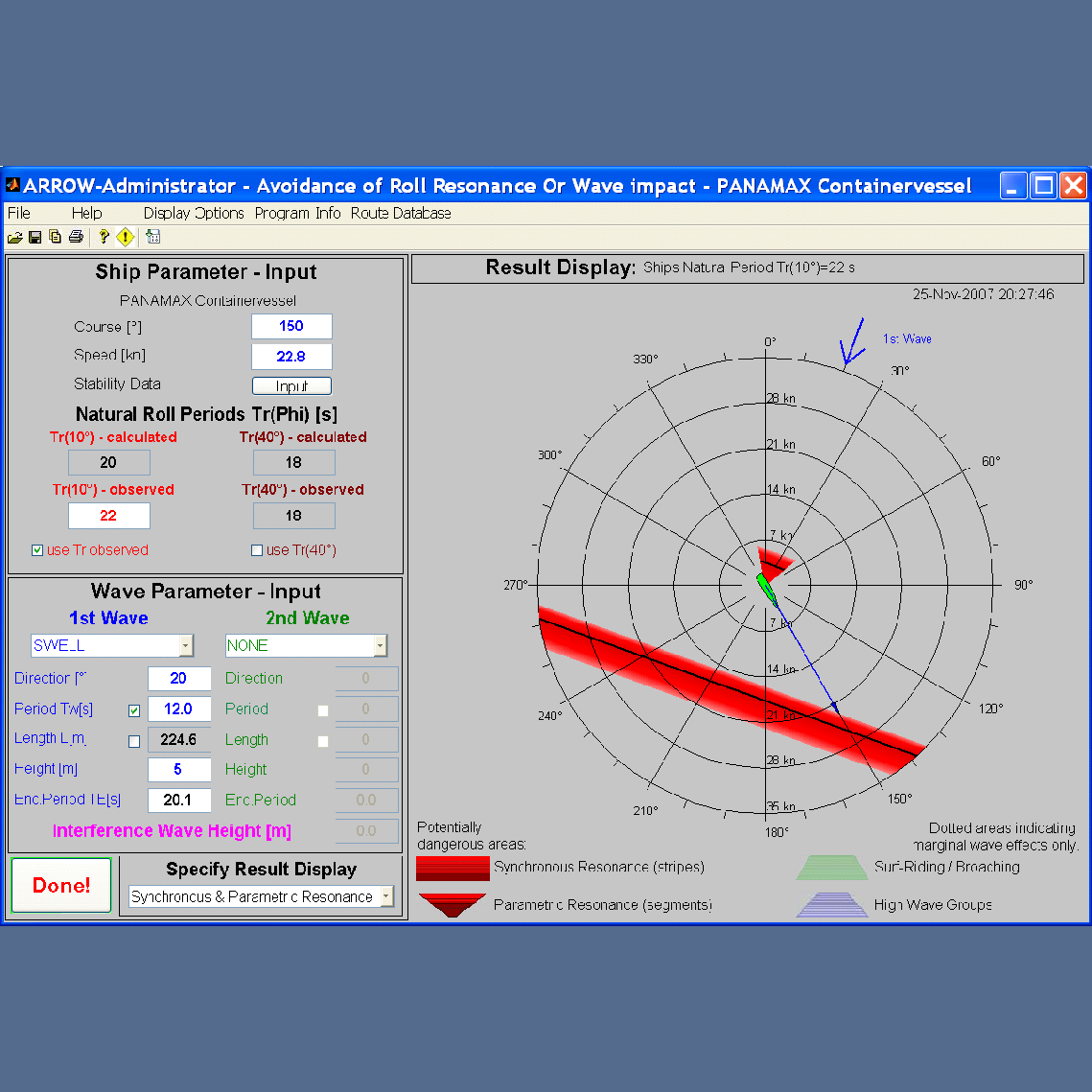
Task: Open the Route Database menu
Action: 401,213
